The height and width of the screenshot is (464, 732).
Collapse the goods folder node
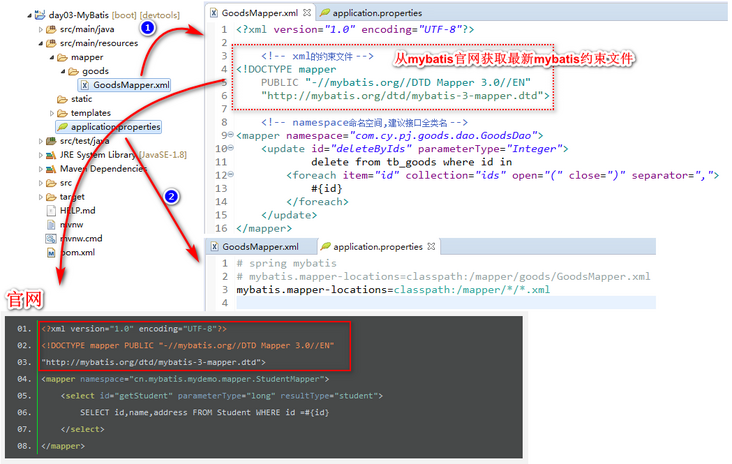pyautogui.click(x=63, y=71)
